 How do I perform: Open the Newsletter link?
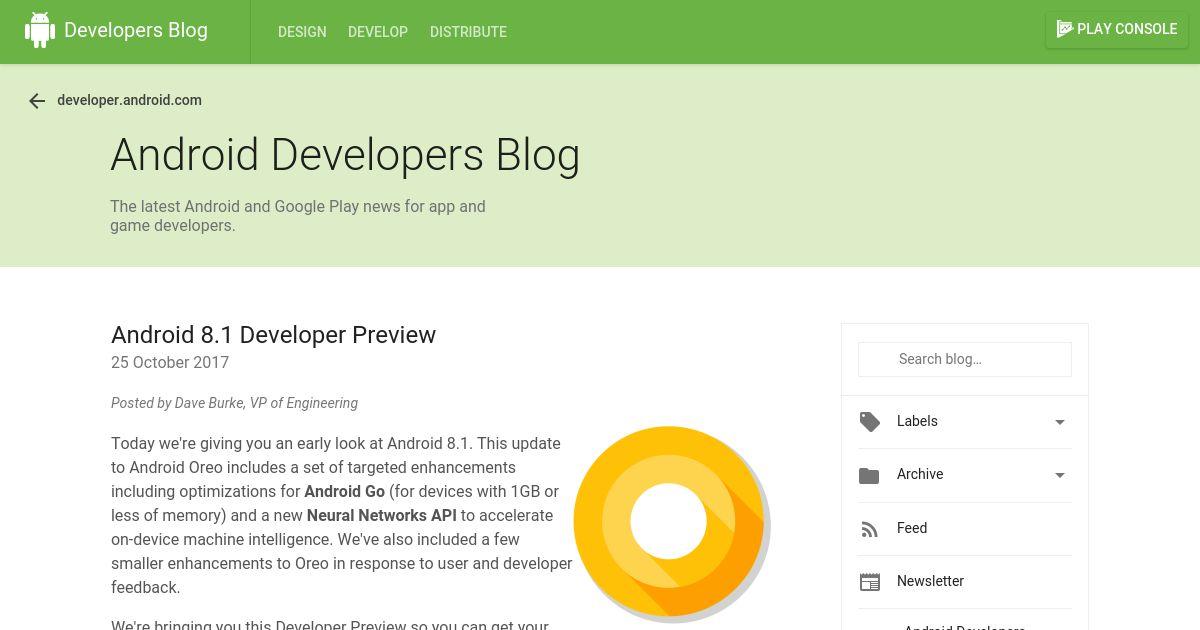(x=930, y=581)
